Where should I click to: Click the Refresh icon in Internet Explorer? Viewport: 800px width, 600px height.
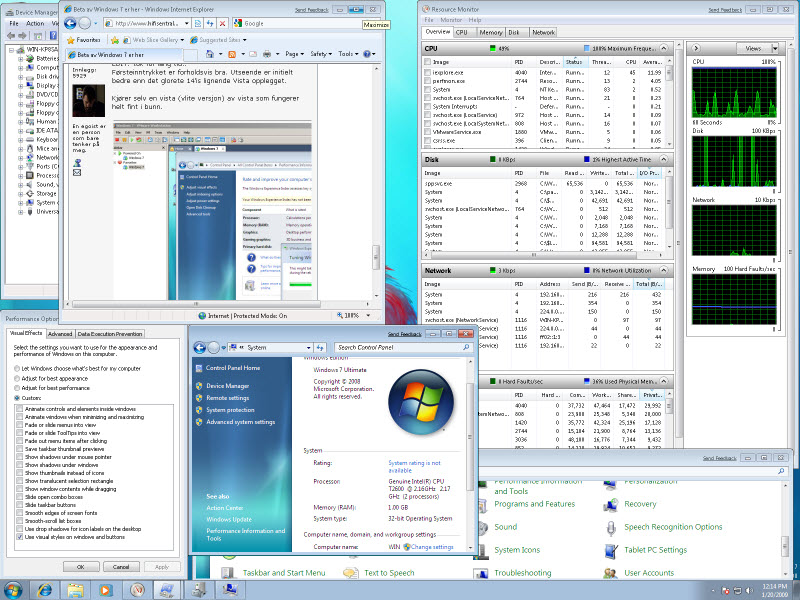210,23
